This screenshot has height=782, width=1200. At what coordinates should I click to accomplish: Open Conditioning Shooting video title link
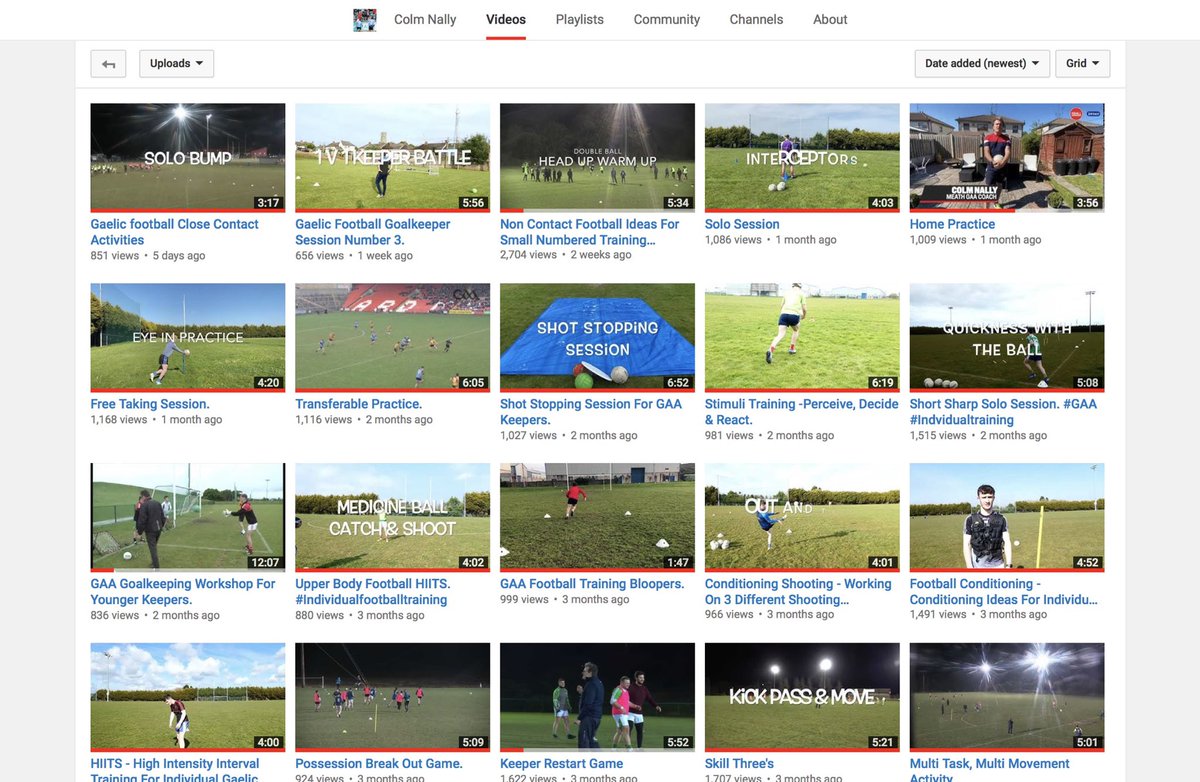(x=798, y=592)
